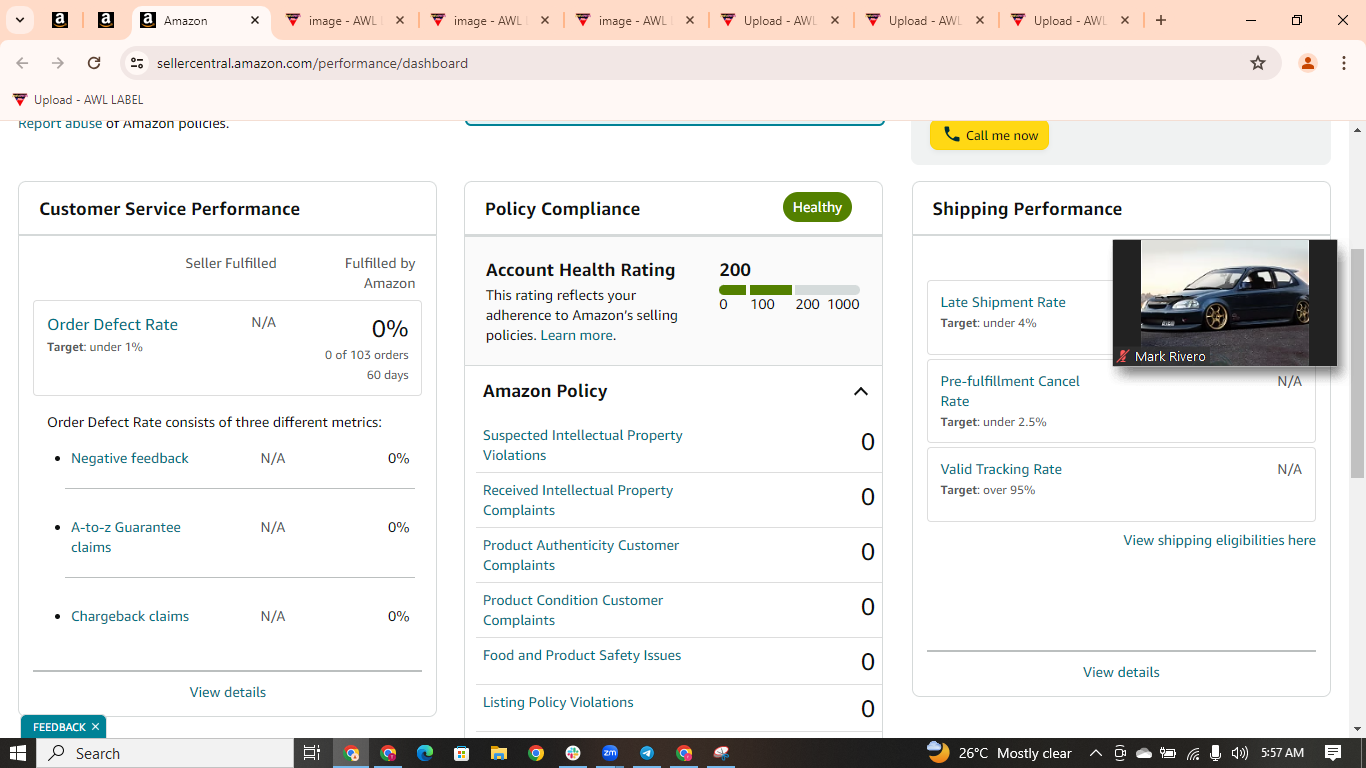The image size is (1366, 768).
Task: Click the '0 of 103 orders' text
Action: point(366,355)
